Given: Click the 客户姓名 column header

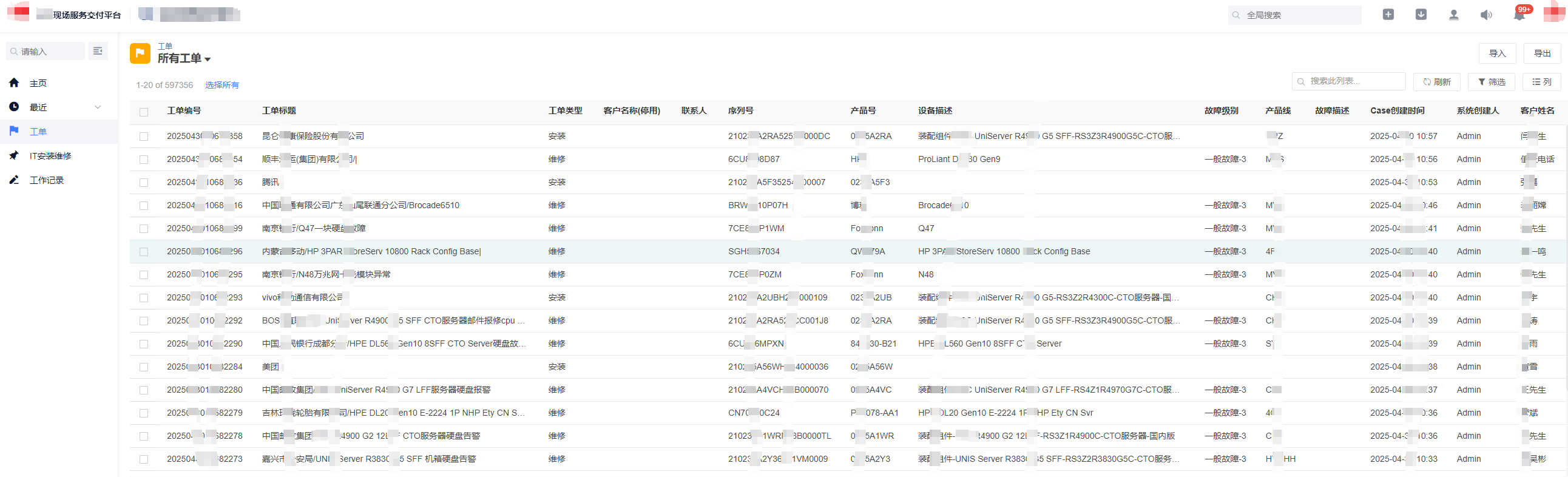Looking at the screenshot, I should pyautogui.click(x=1537, y=110).
